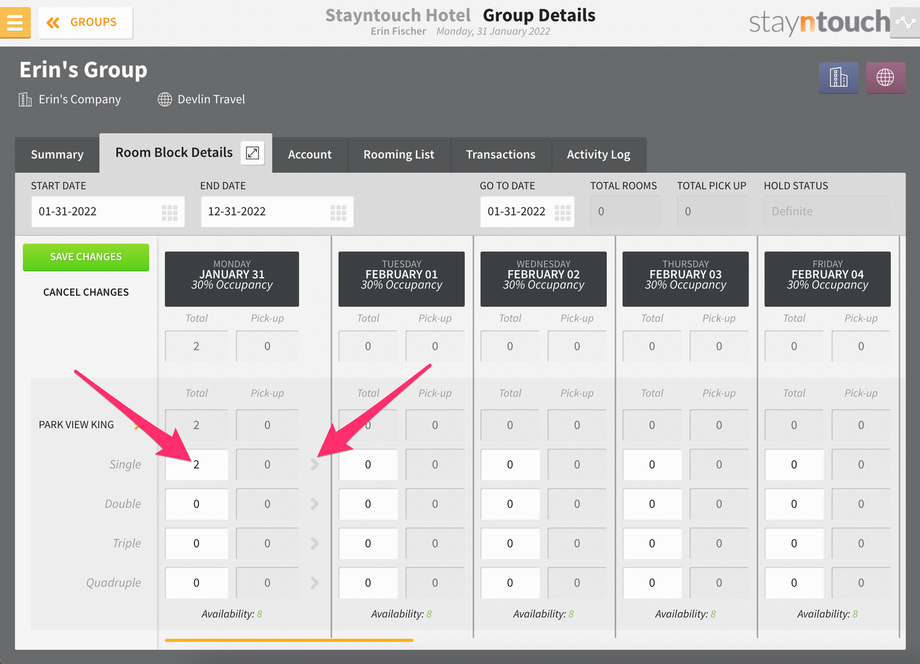Click the Go To Date field
Viewport: 920px width, 664px height.
pos(527,212)
